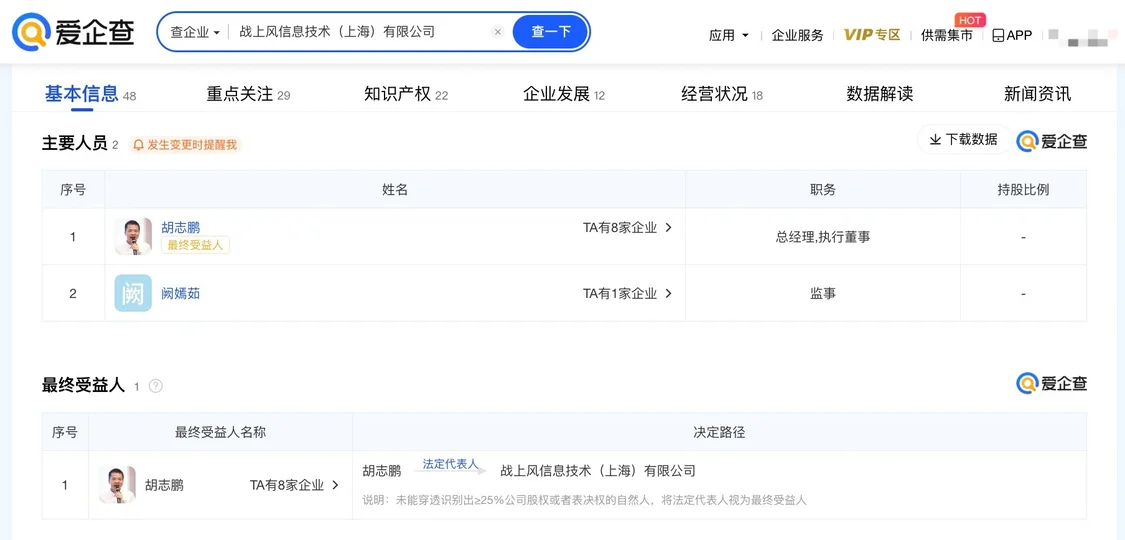Click the 下载数据 download button
The width and height of the screenshot is (1125, 540).
pos(964,140)
